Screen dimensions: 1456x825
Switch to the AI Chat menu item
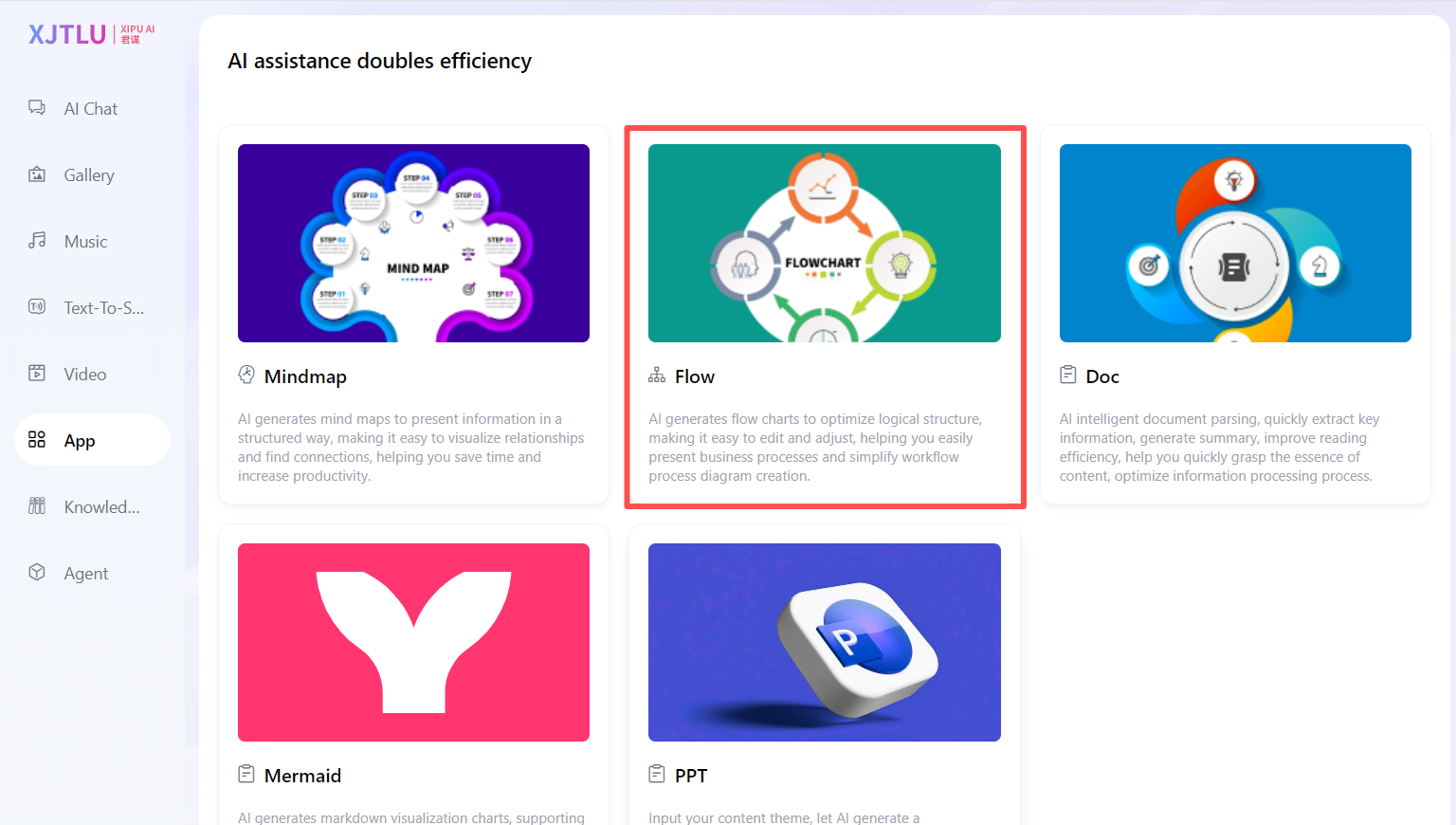[91, 109]
